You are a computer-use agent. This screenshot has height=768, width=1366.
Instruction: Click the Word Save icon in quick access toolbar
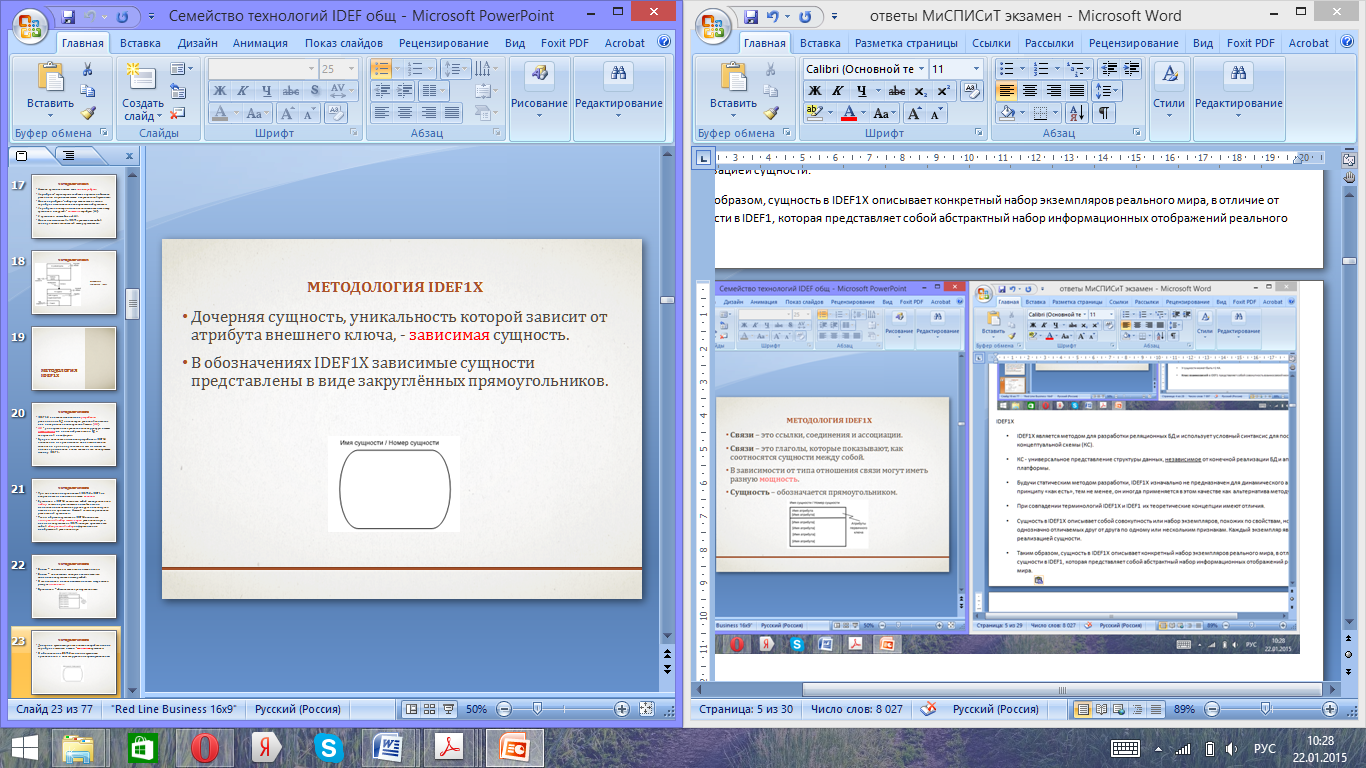pos(748,16)
